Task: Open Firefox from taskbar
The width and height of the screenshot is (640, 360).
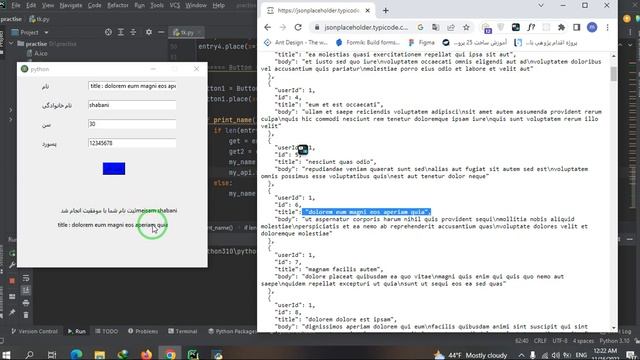Action: pyautogui.click(x=146, y=354)
